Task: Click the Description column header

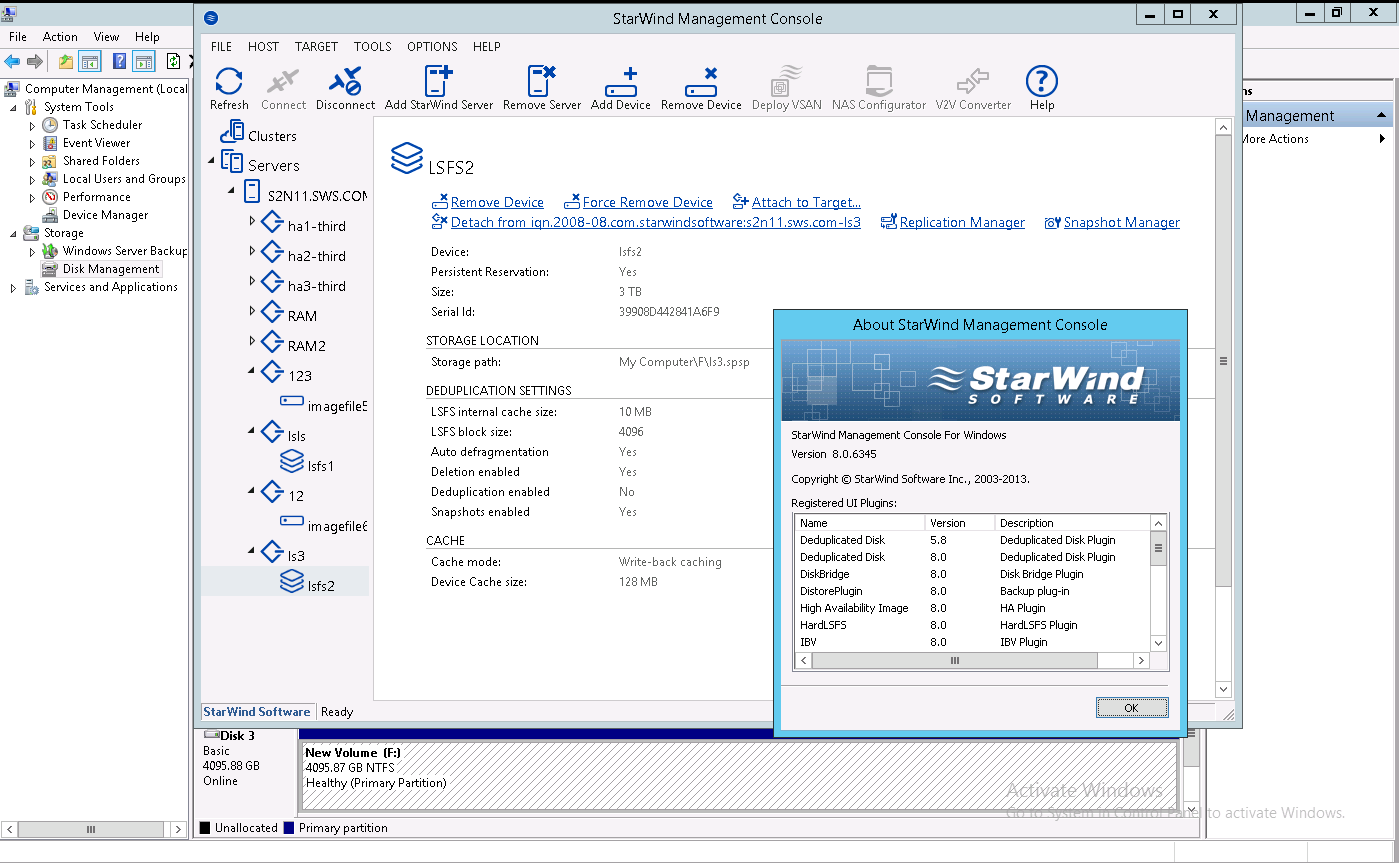Action: pos(1072,523)
